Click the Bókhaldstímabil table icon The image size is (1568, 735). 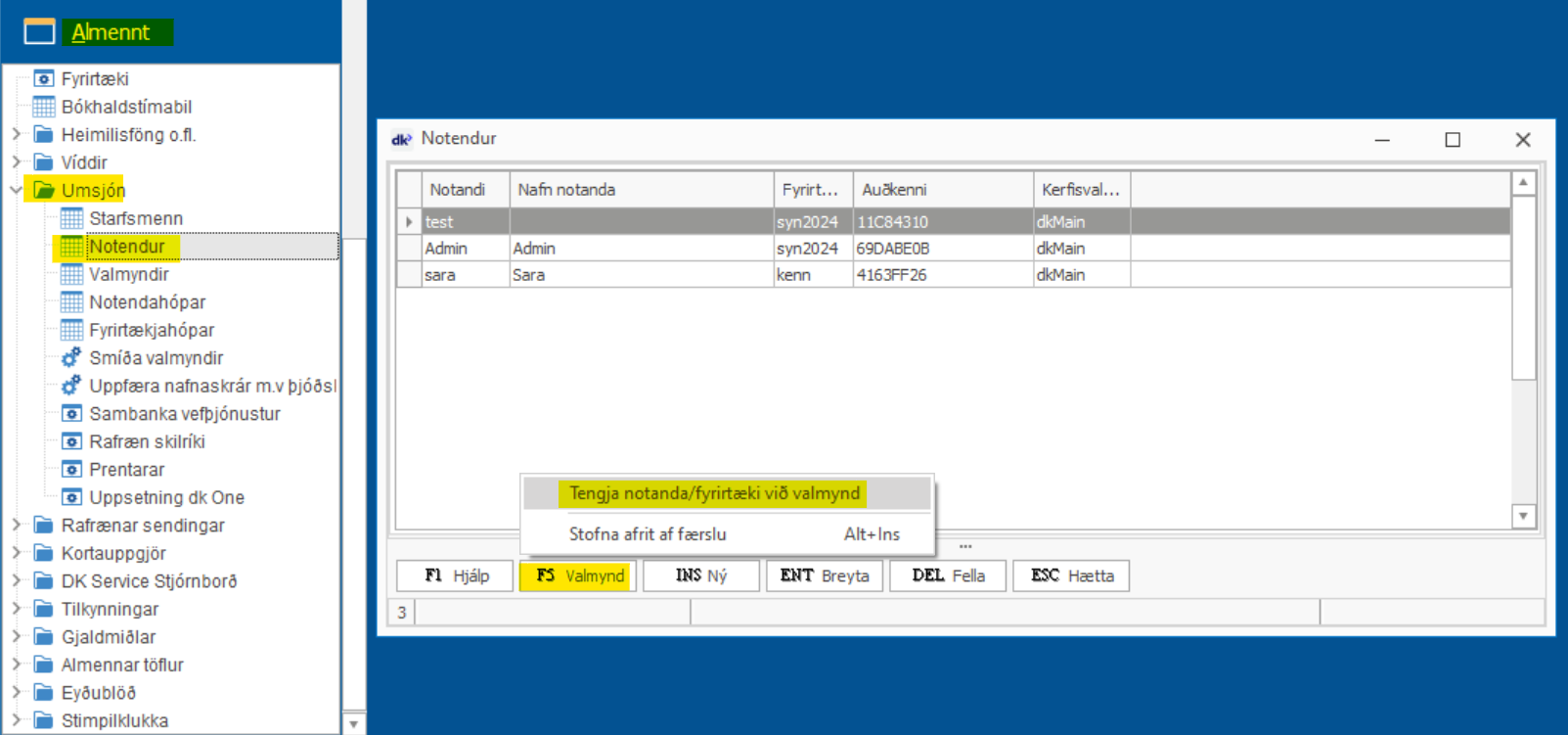point(43,107)
